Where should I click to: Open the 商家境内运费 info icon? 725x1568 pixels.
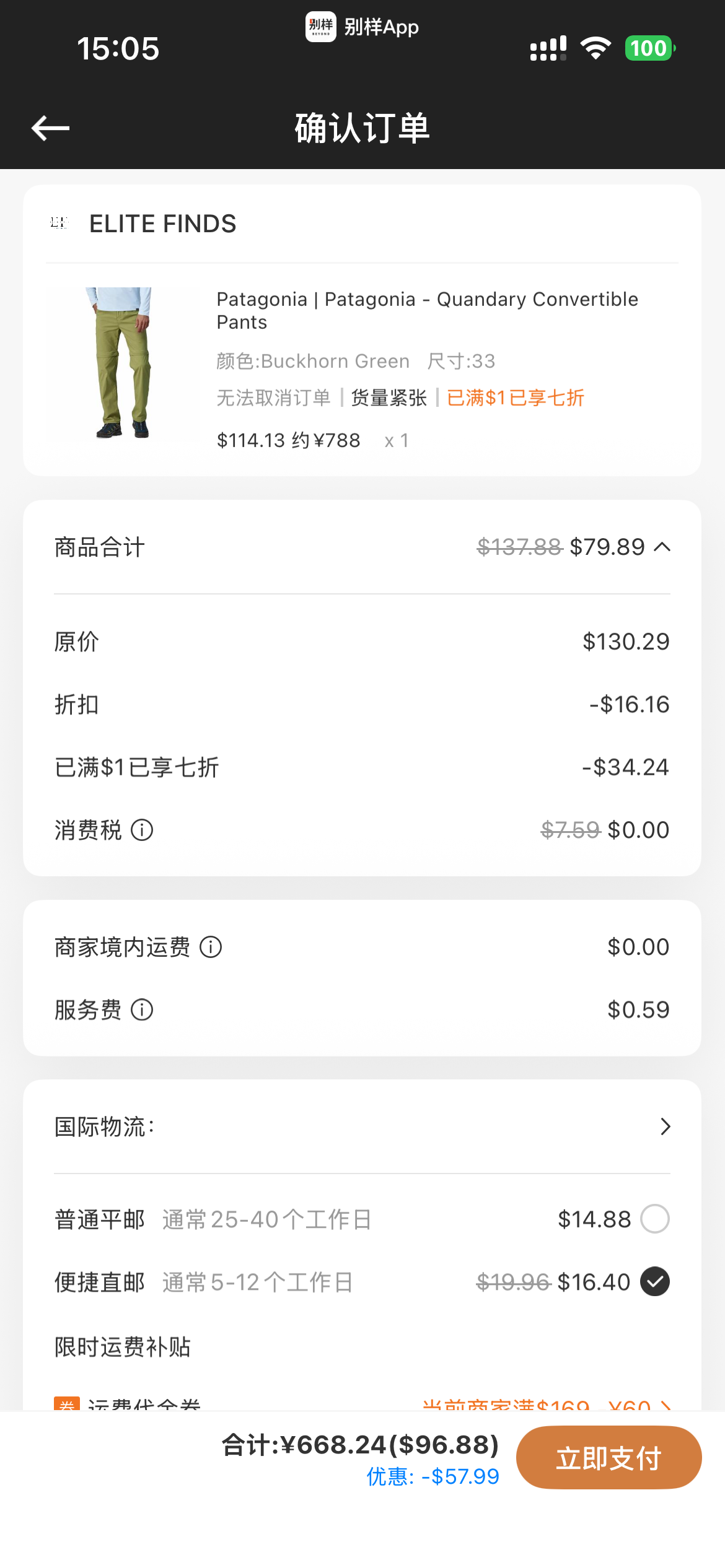tap(211, 947)
